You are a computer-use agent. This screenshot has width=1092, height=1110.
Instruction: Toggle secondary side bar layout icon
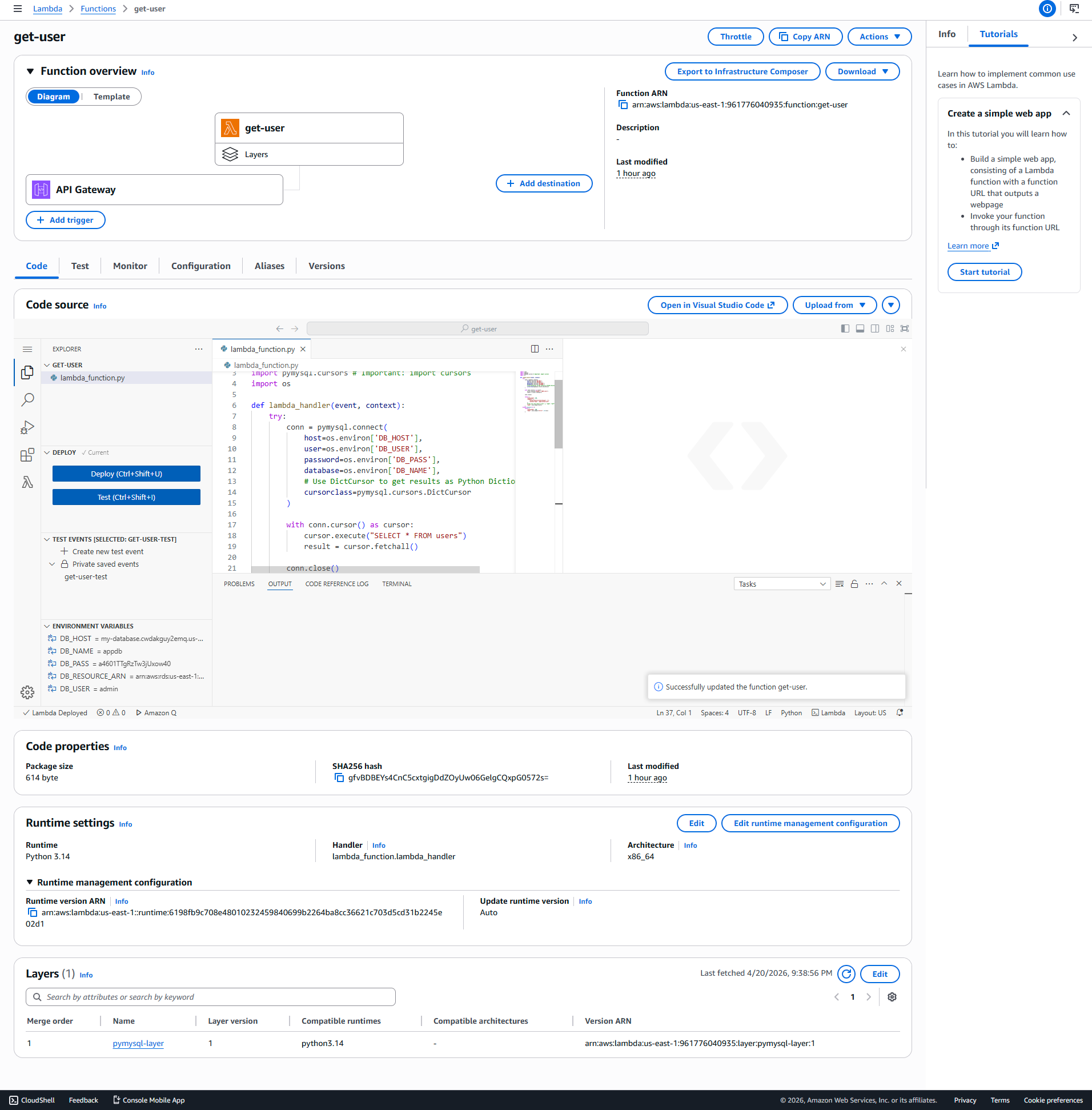click(874, 328)
